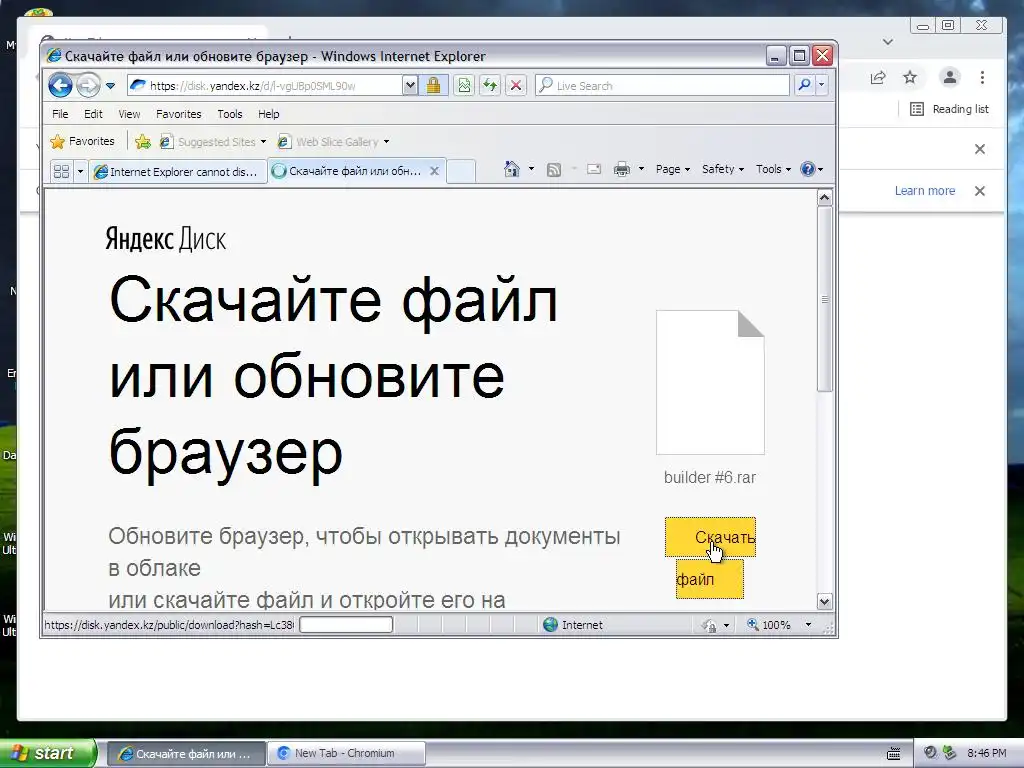Screen dimensions: 1024x768
Task: Refresh the page with the green arrows icon
Action: click(490, 86)
